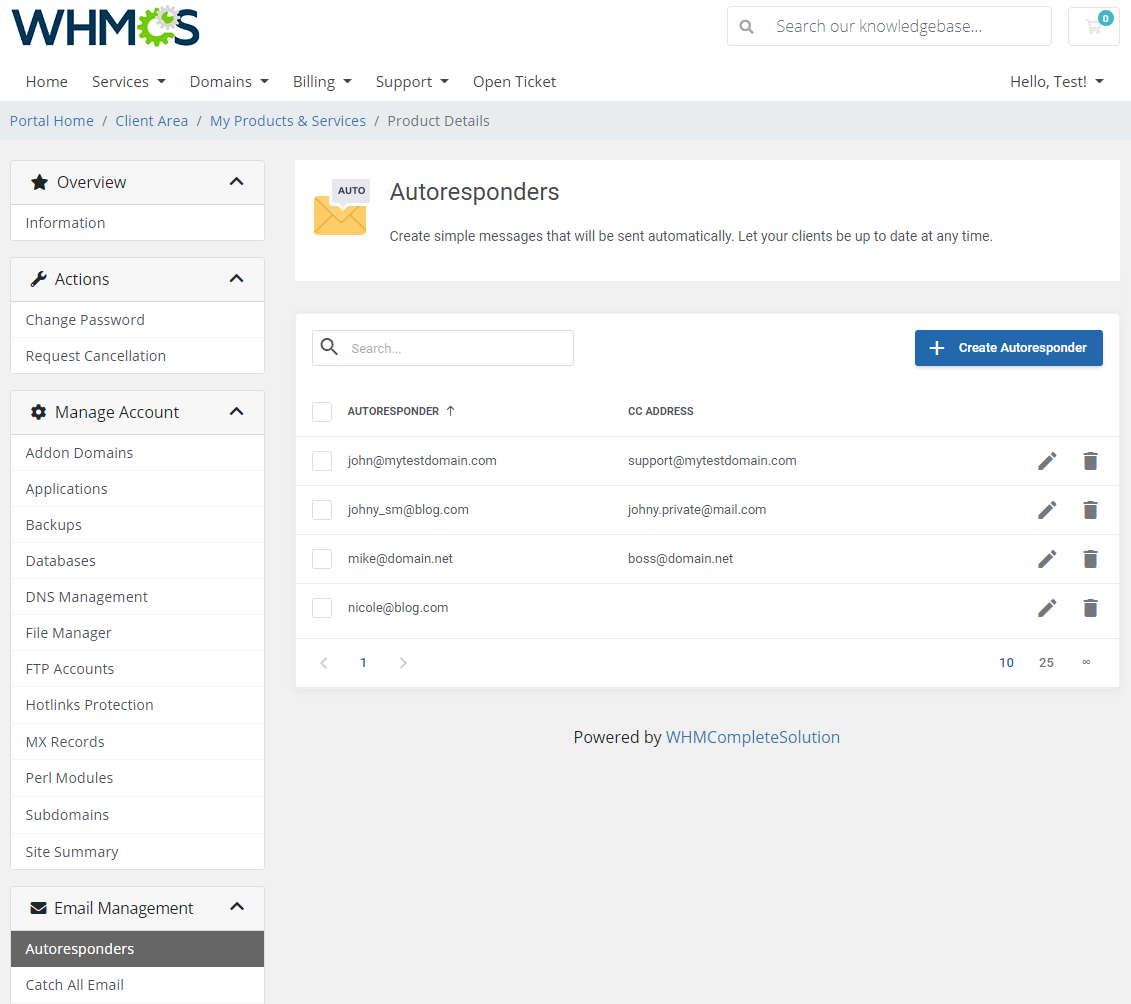Screen dimensions: 1131x1004
Task: Delete mike@domain.net autoresponder via trash icon
Action: pos(1090,558)
